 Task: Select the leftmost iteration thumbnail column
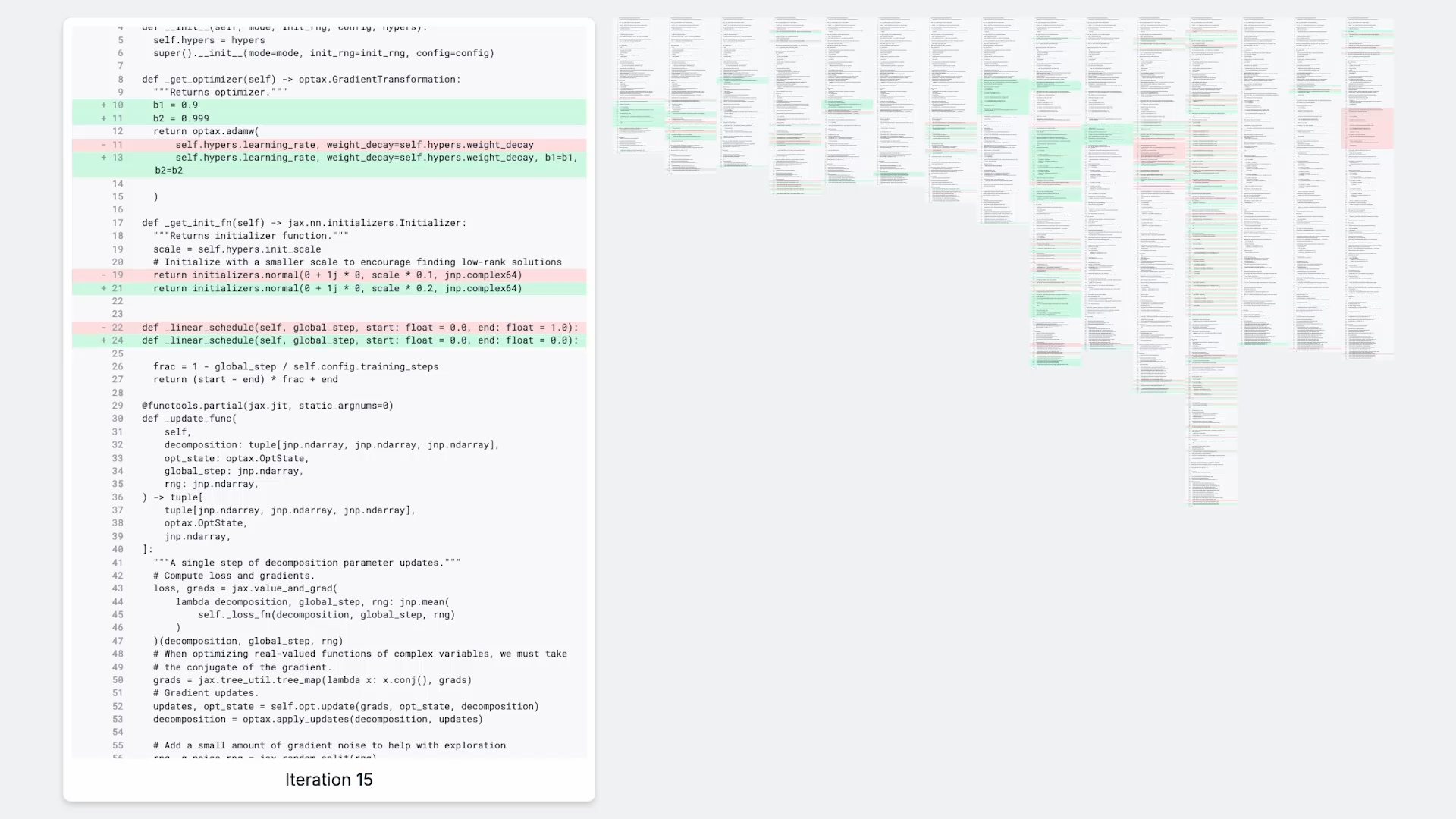(x=639, y=83)
